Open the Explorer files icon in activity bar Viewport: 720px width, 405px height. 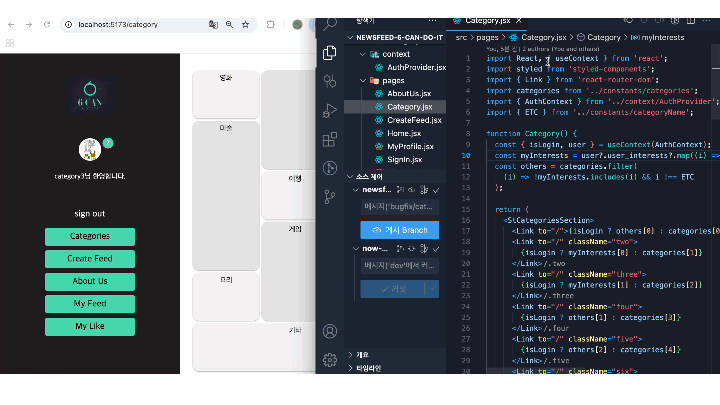click(x=330, y=53)
